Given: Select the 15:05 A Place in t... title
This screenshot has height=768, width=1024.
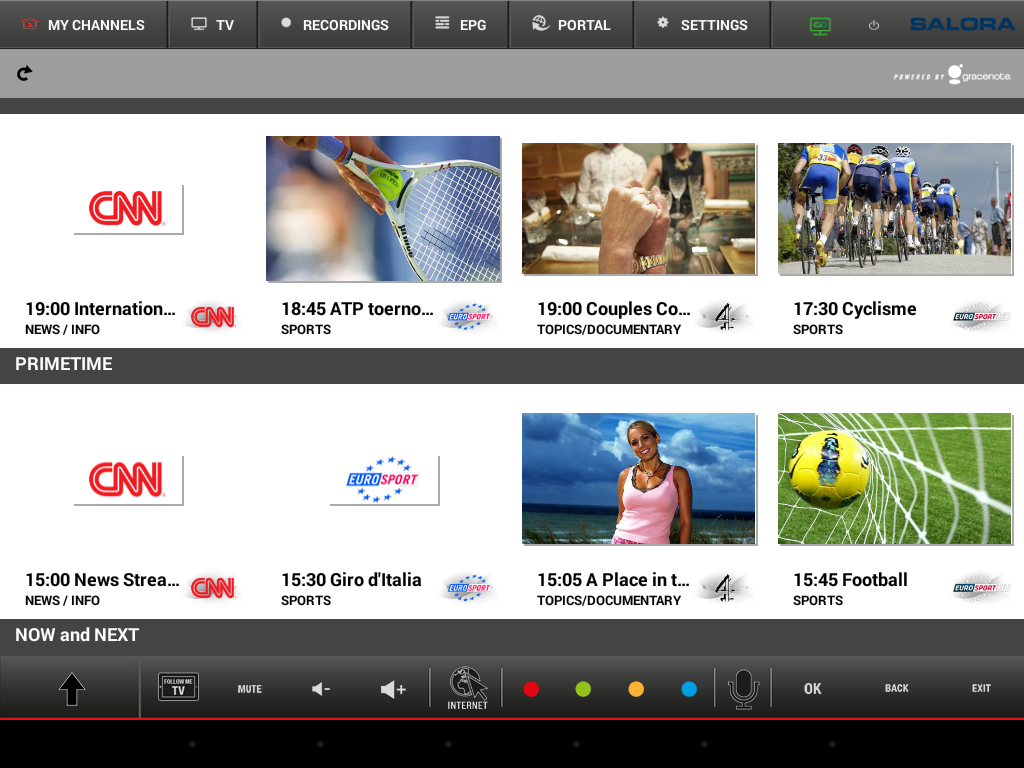Looking at the screenshot, I should point(613,580).
